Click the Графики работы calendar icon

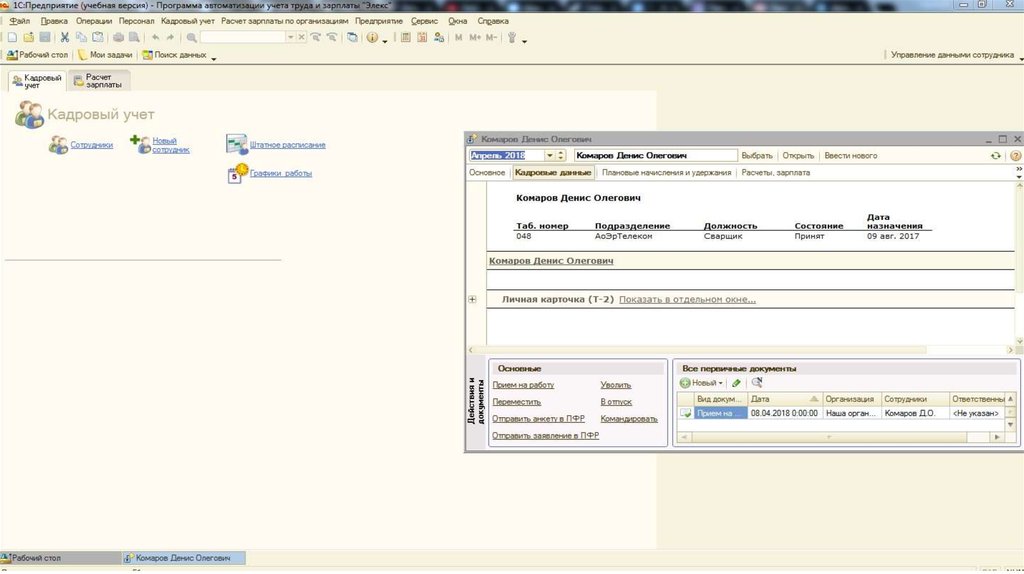pos(237,173)
